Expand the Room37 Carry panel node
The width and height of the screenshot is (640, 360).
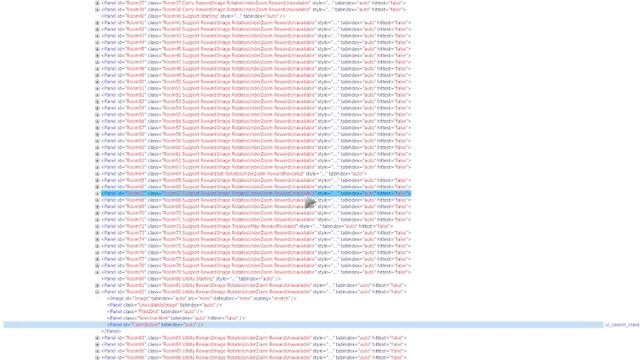(97, 3)
